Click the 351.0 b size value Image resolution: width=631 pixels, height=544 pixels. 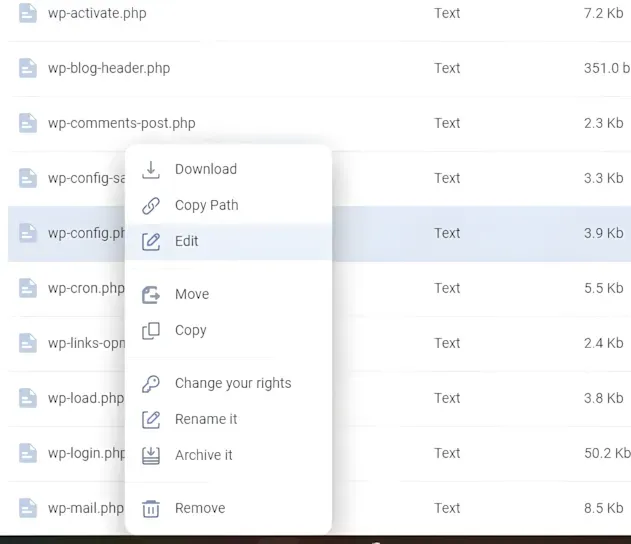[x=607, y=68]
